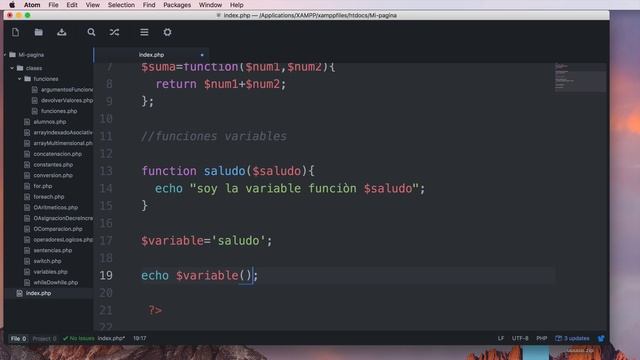Screen dimensions: 640x360
Task: Open for.php in tree
Action: pos(43,186)
